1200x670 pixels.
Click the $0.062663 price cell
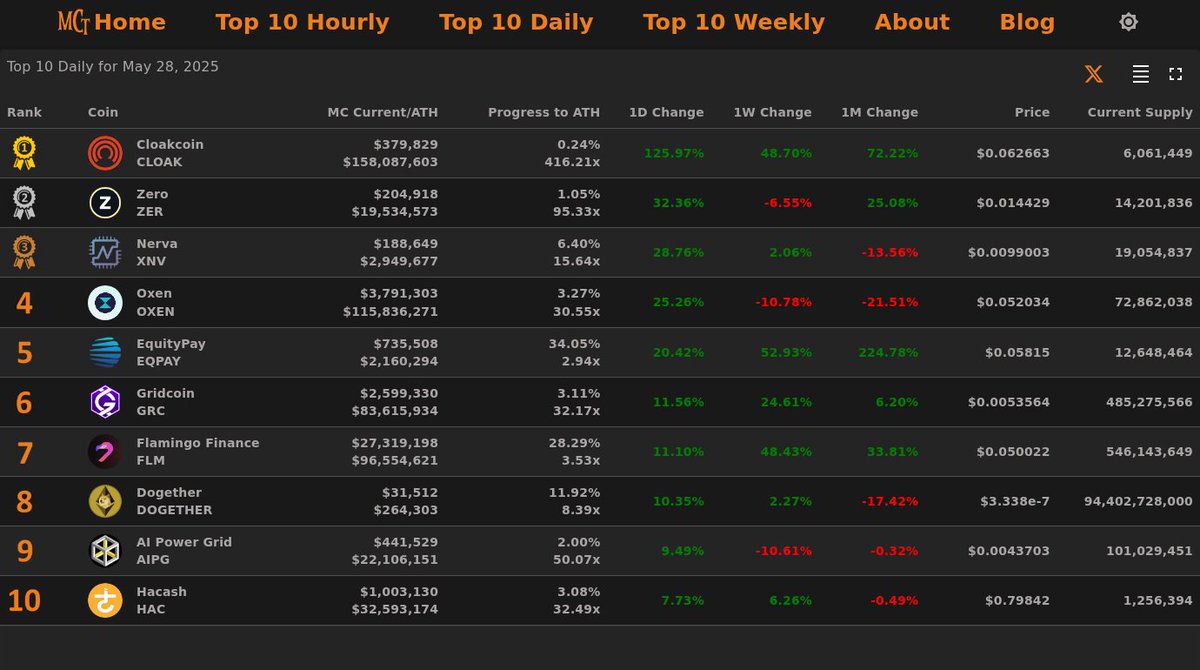(1013, 153)
